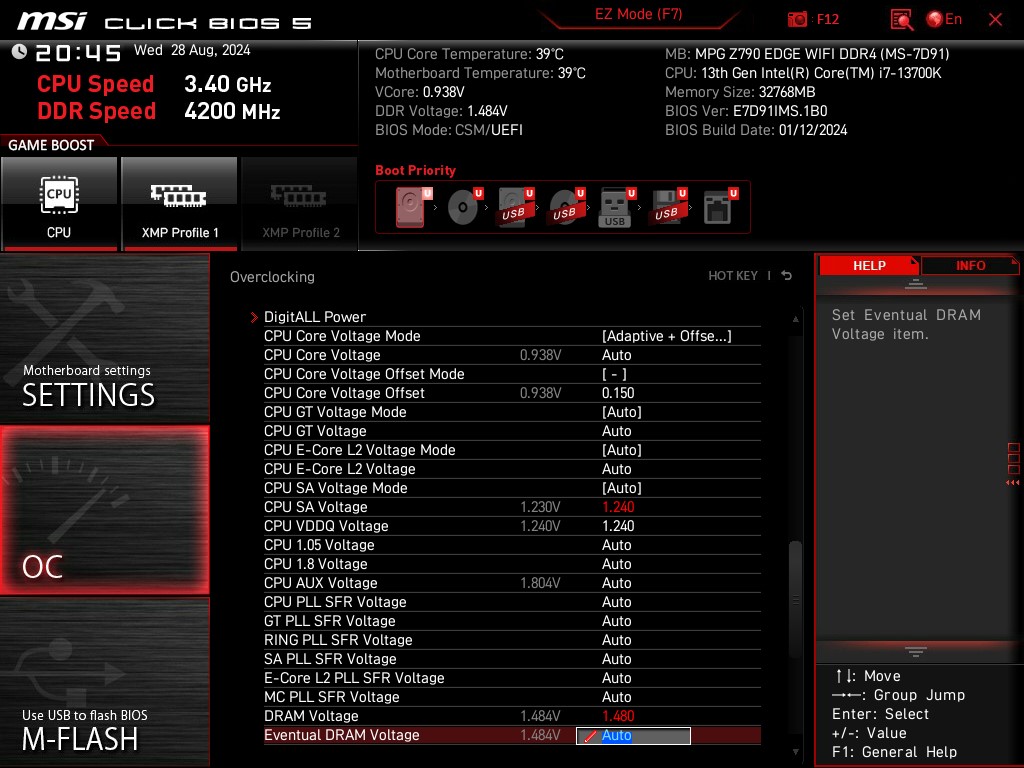Select the SA PLL SFR Voltage row
This screenshot has height=768, width=1024.
tap(512, 658)
